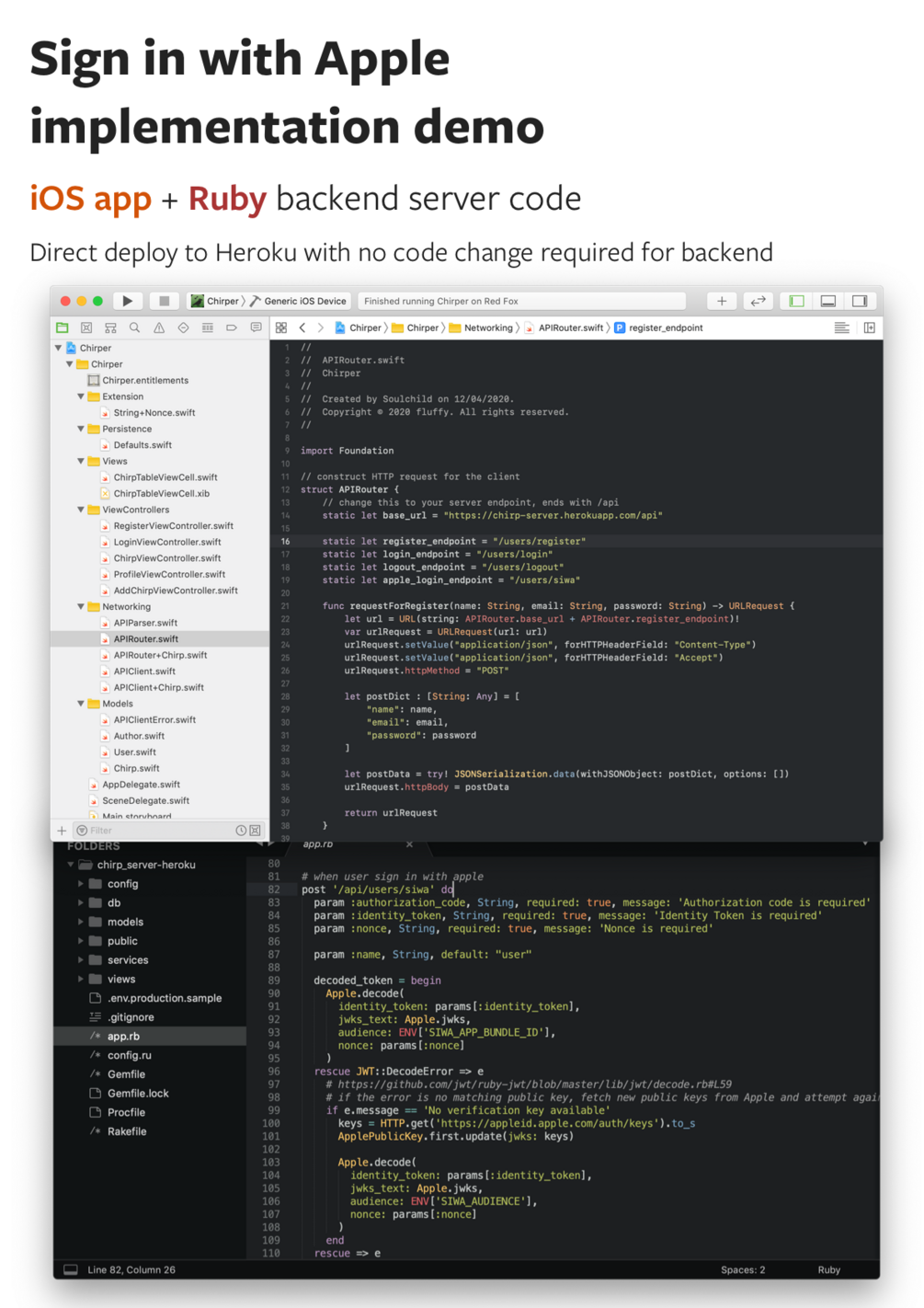Click Line 82, Column 26 status text
Screen dimensions: 924x1308
[131, 1270]
